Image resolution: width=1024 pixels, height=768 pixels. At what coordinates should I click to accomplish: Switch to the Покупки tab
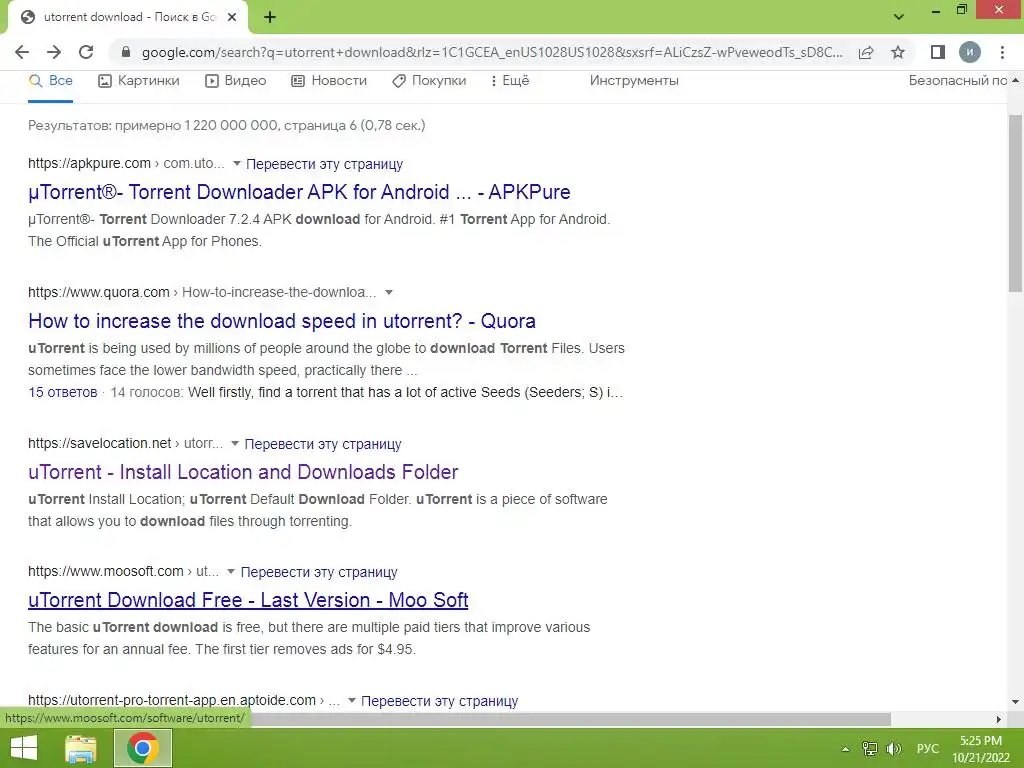pyautogui.click(x=429, y=81)
